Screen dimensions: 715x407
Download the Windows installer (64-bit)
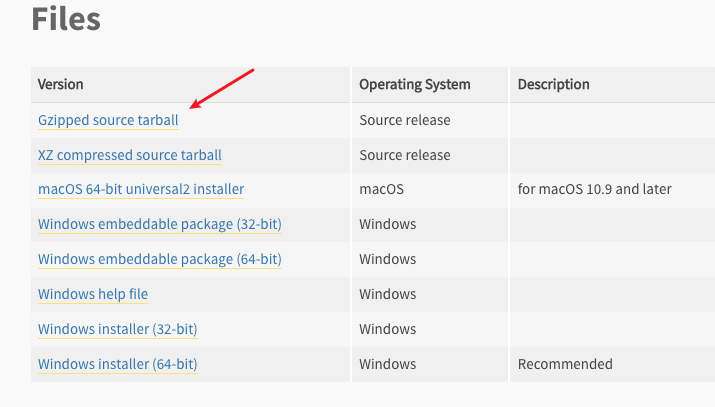117,364
